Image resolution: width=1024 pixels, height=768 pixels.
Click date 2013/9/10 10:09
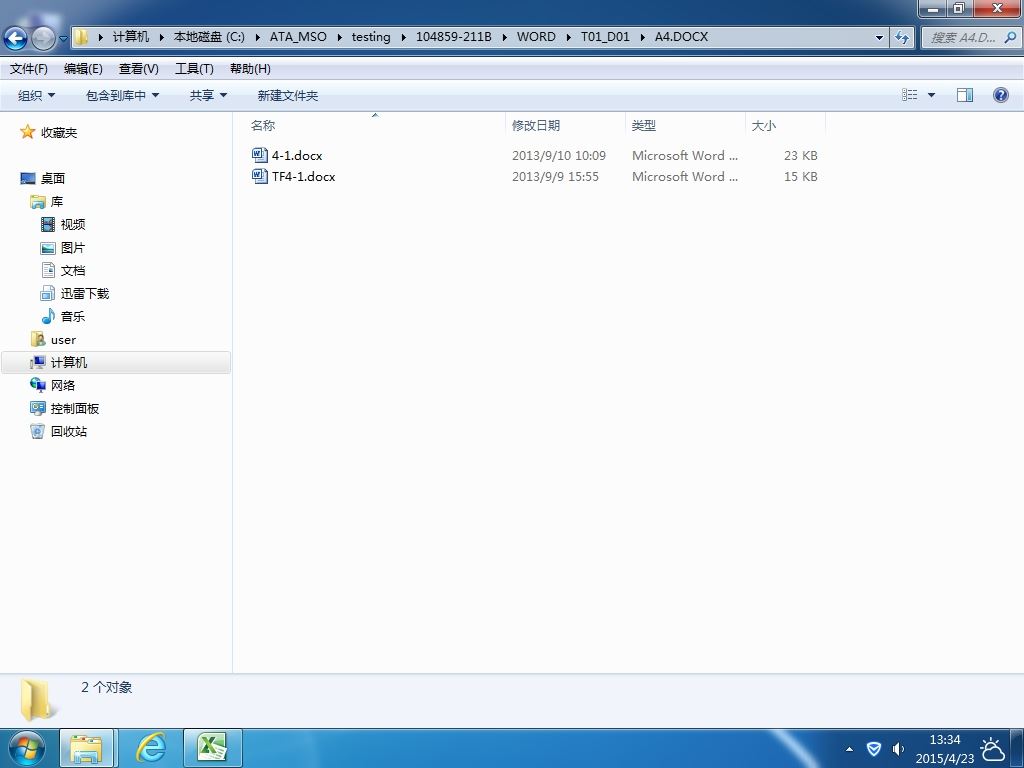[x=559, y=155]
